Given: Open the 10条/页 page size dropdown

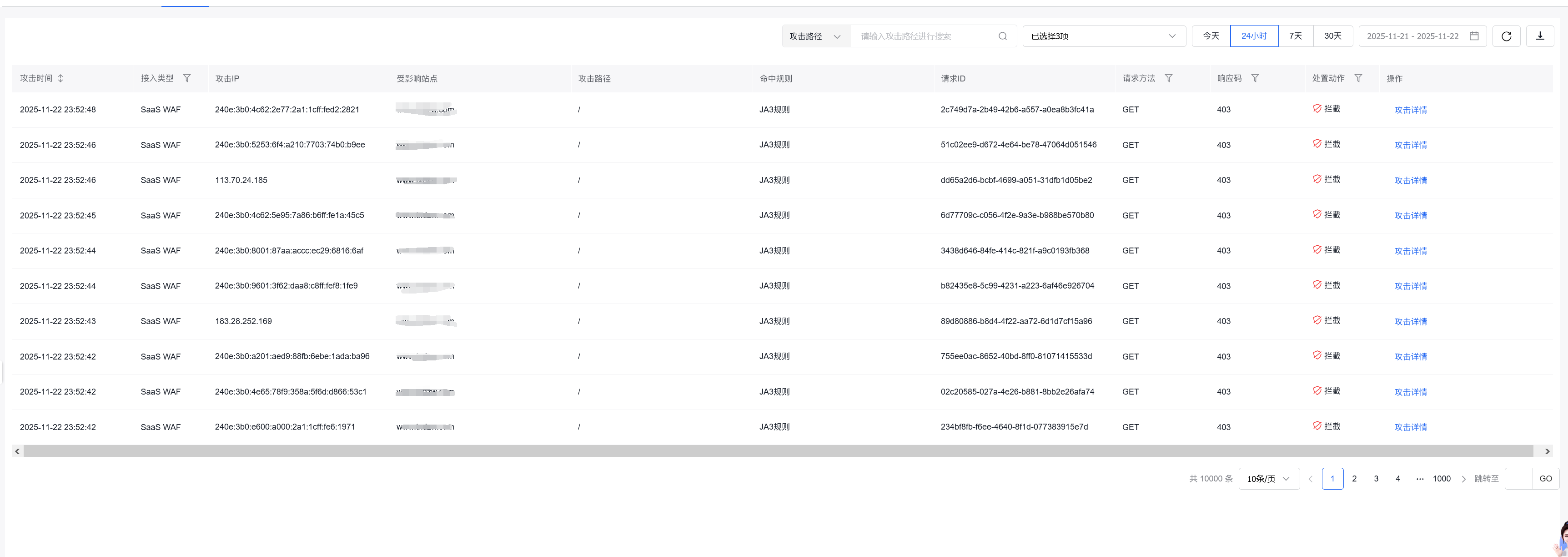Looking at the screenshot, I should coord(1268,479).
